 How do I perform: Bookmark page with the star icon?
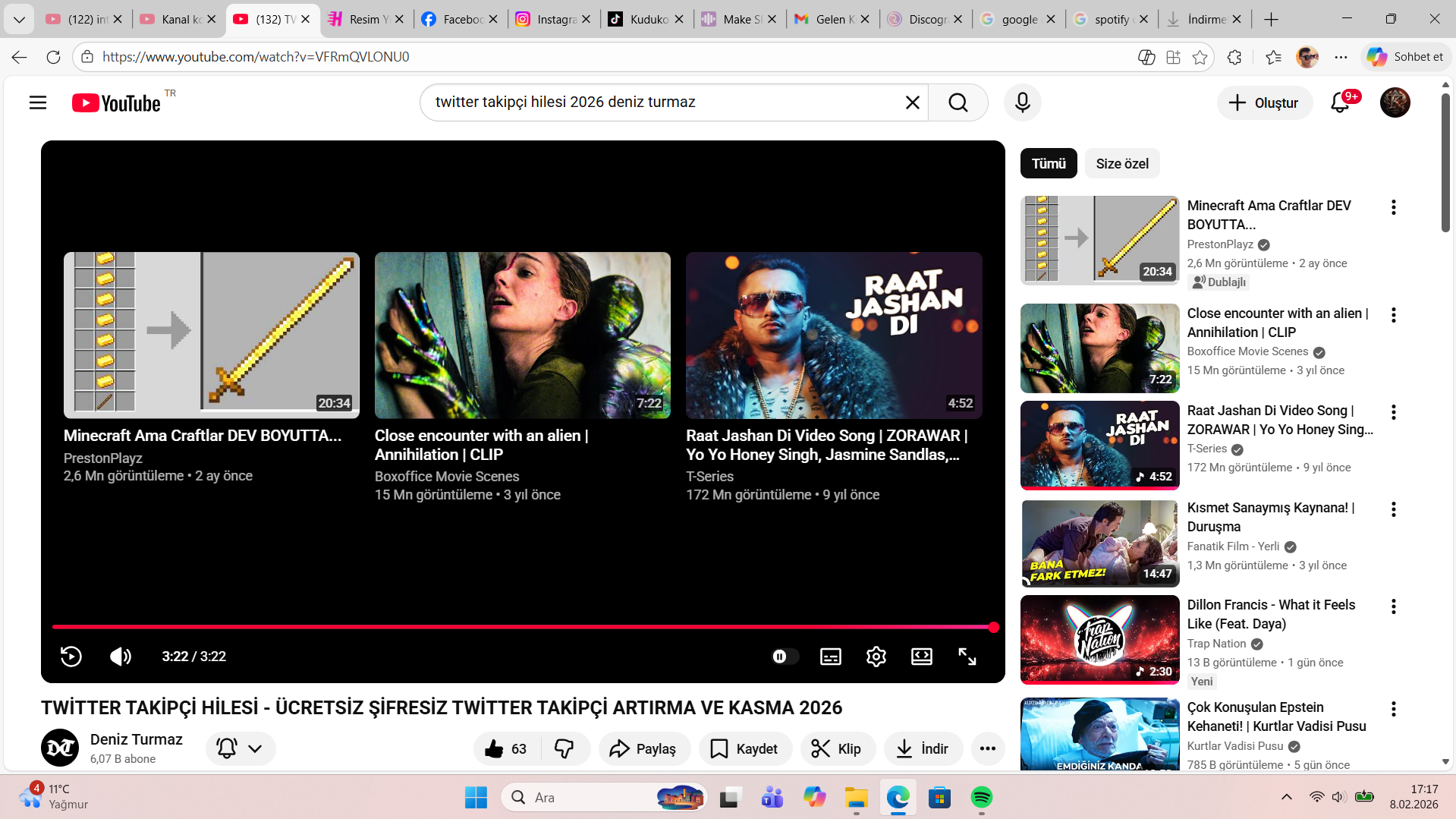pos(1200,57)
